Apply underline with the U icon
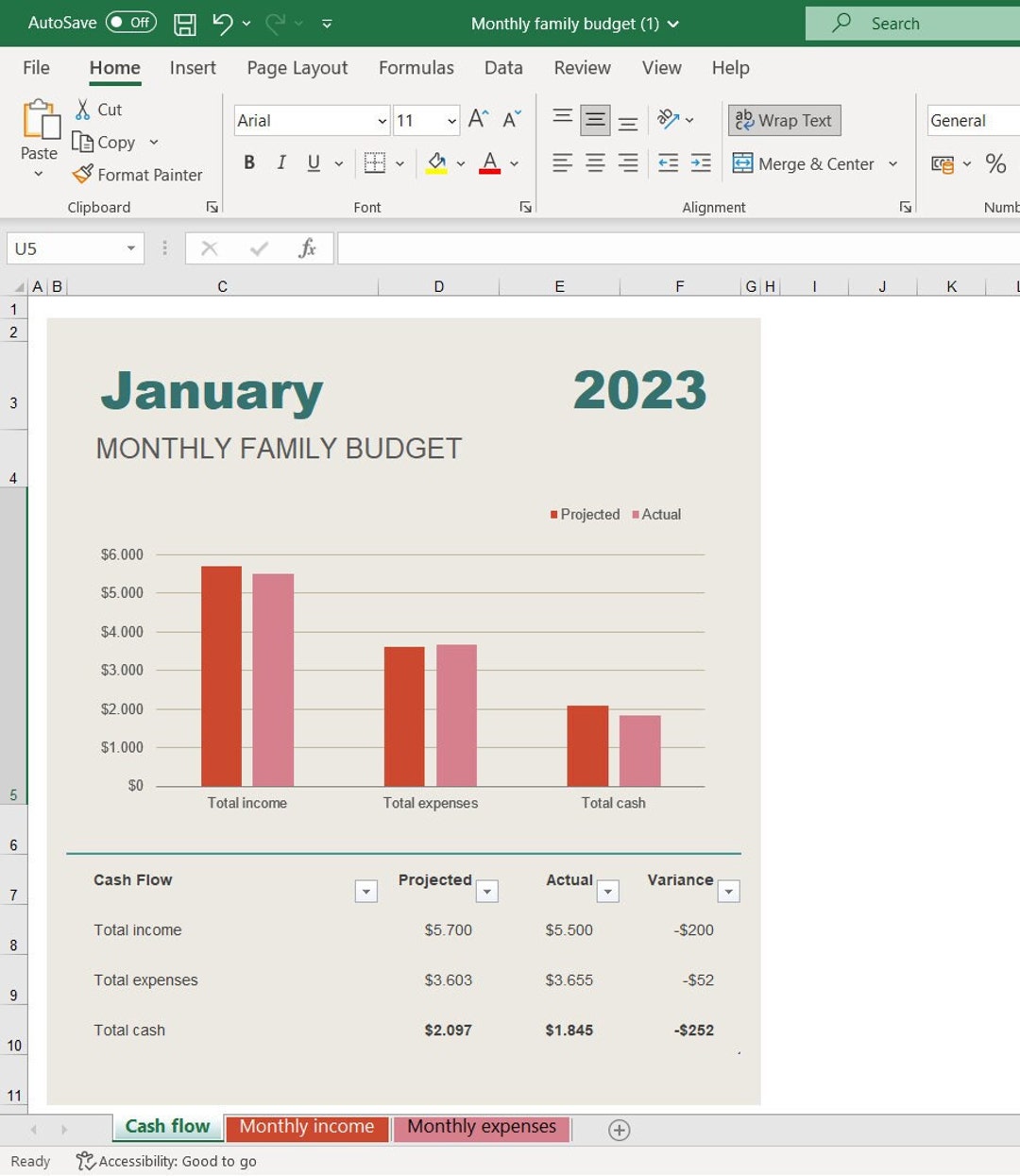Viewport: 1020px width, 1176px height. point(312,162)
